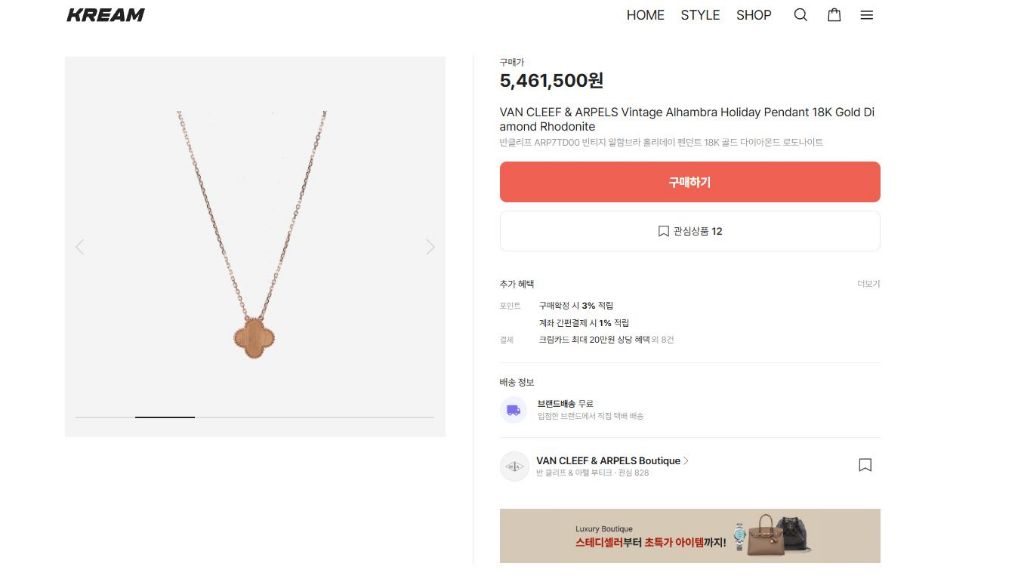The image size is (1024, 588).
Task: Click the pendant necklace product image
Action: point(254,240)
